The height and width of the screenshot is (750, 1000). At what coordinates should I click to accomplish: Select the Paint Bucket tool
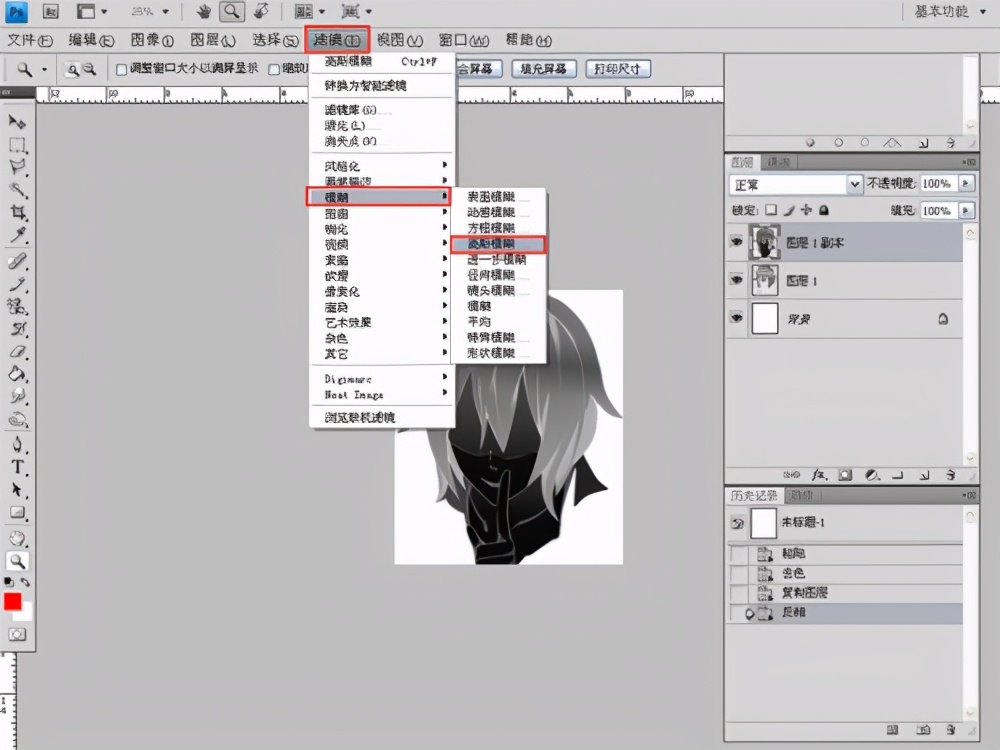tap(17, 374)
